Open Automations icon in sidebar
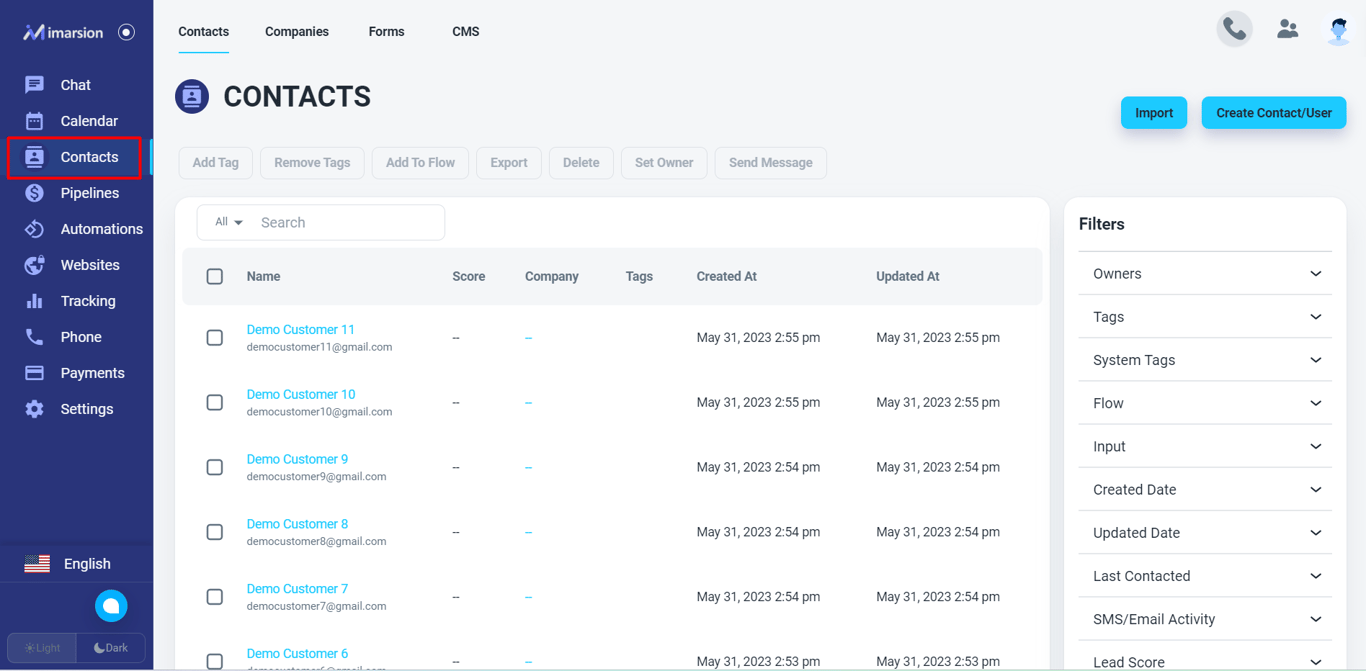 tap(34, 229)
